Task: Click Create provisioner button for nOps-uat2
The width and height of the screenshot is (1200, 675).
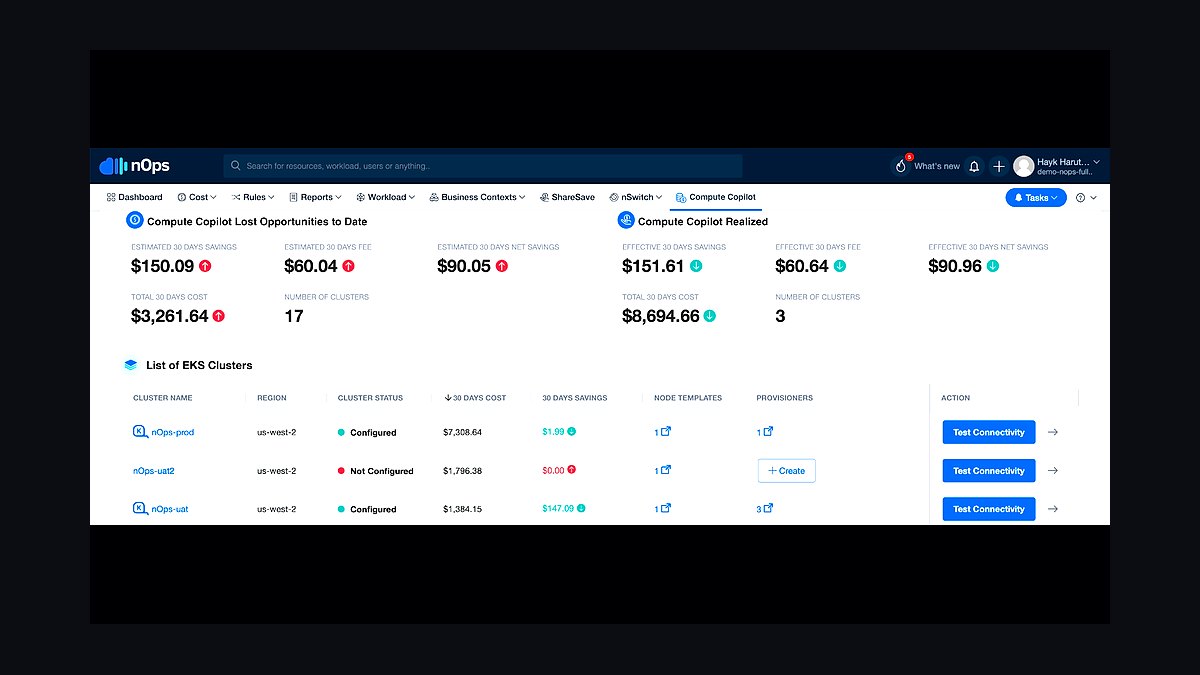Action: [786, 470]
